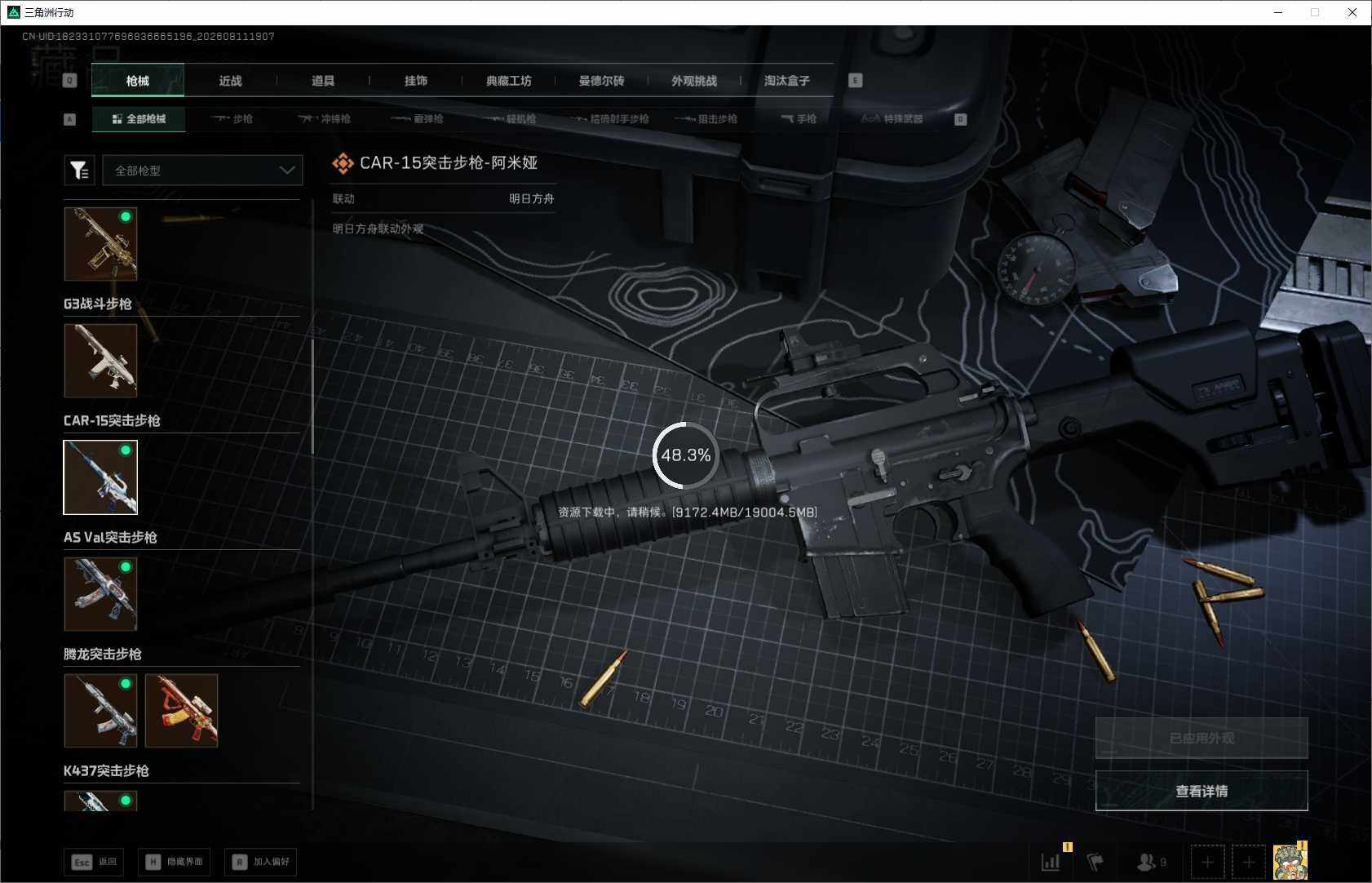Viewport: 1372px width, 883px height.
Task: Filter by 霰弹枪 shotguns category
Action: point(417,119)
